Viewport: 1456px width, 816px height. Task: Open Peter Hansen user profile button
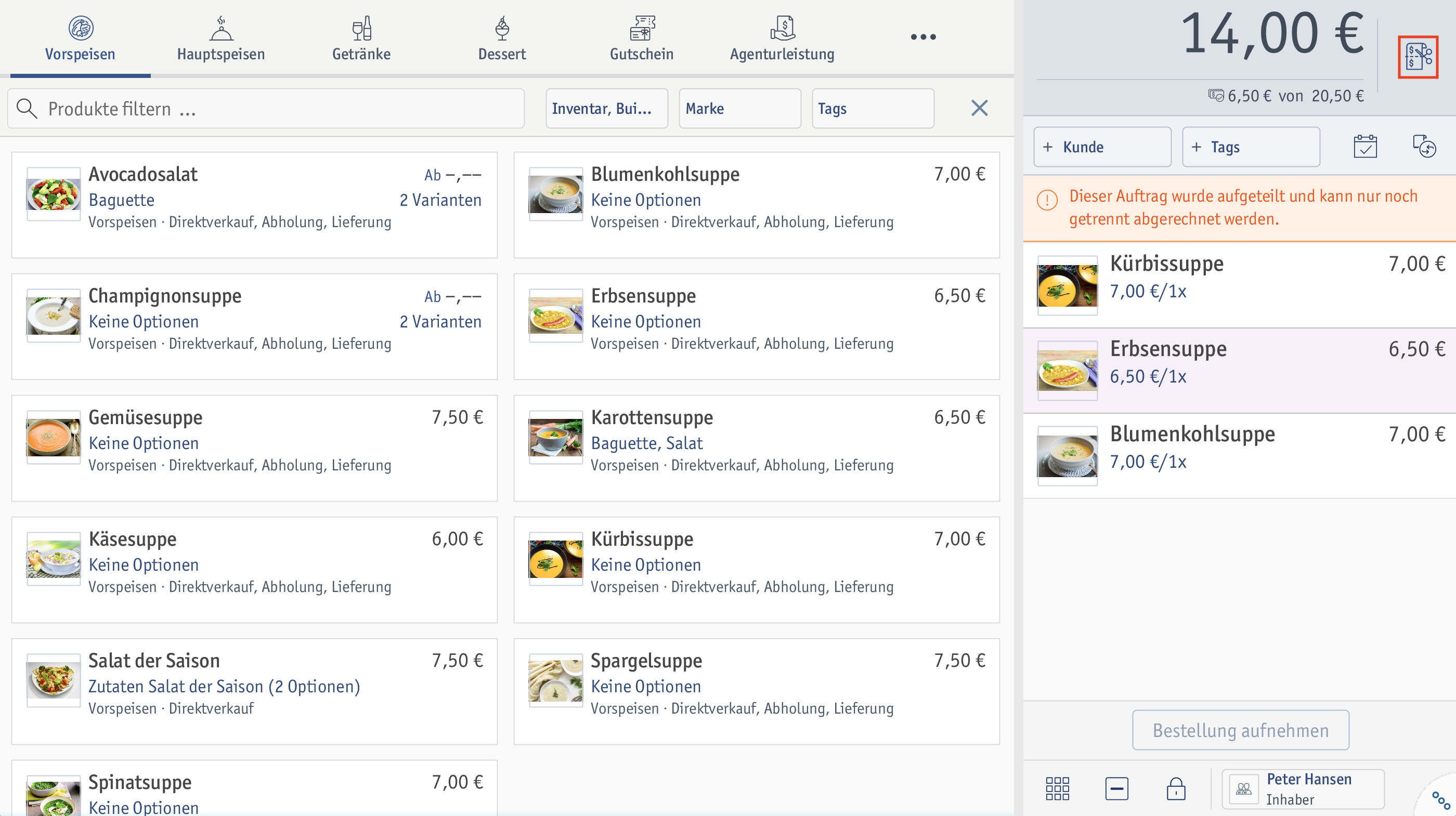tap(1303, 789)
